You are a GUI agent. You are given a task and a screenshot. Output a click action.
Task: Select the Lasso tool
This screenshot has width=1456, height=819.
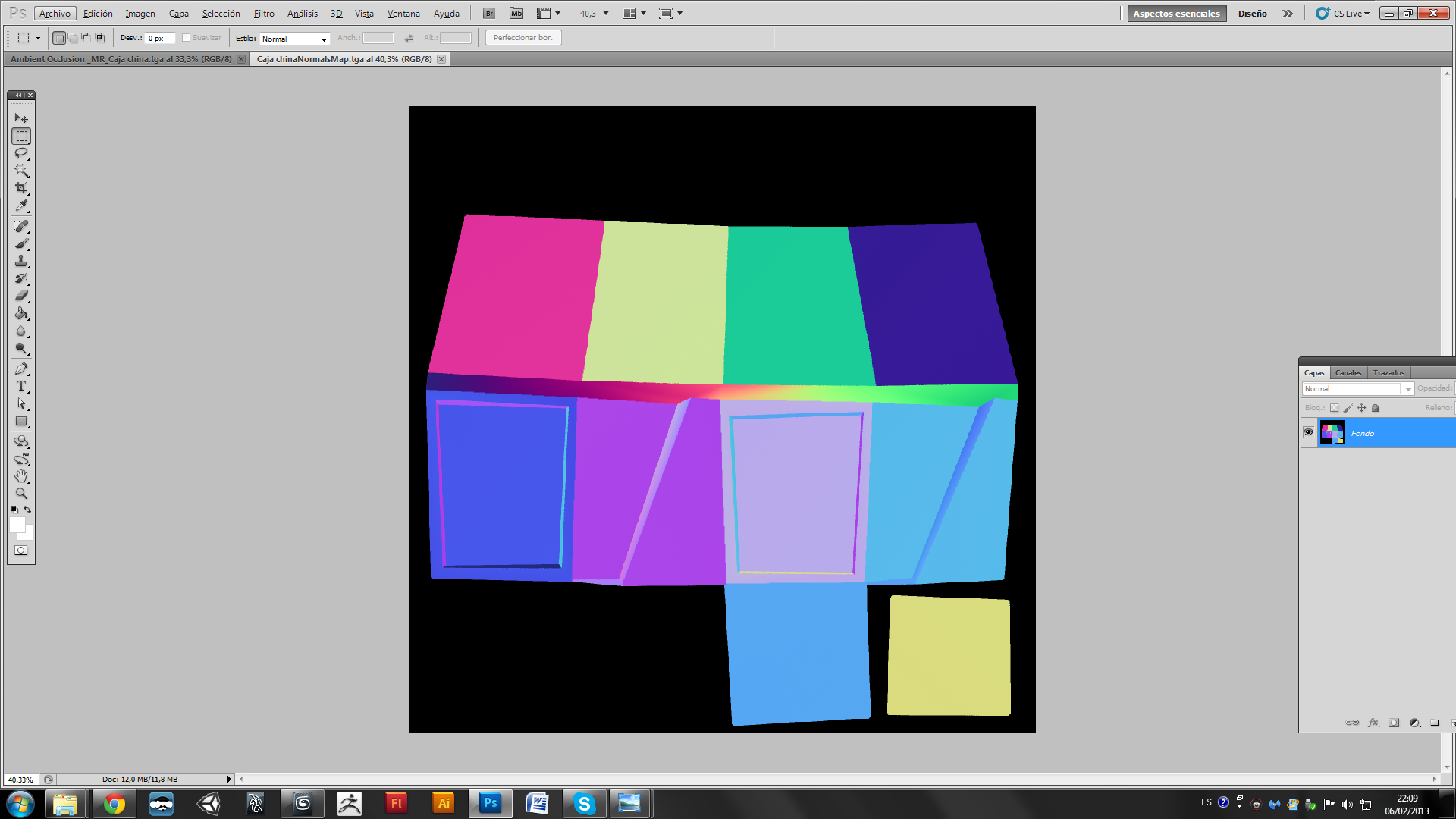[x=21, y=153]
